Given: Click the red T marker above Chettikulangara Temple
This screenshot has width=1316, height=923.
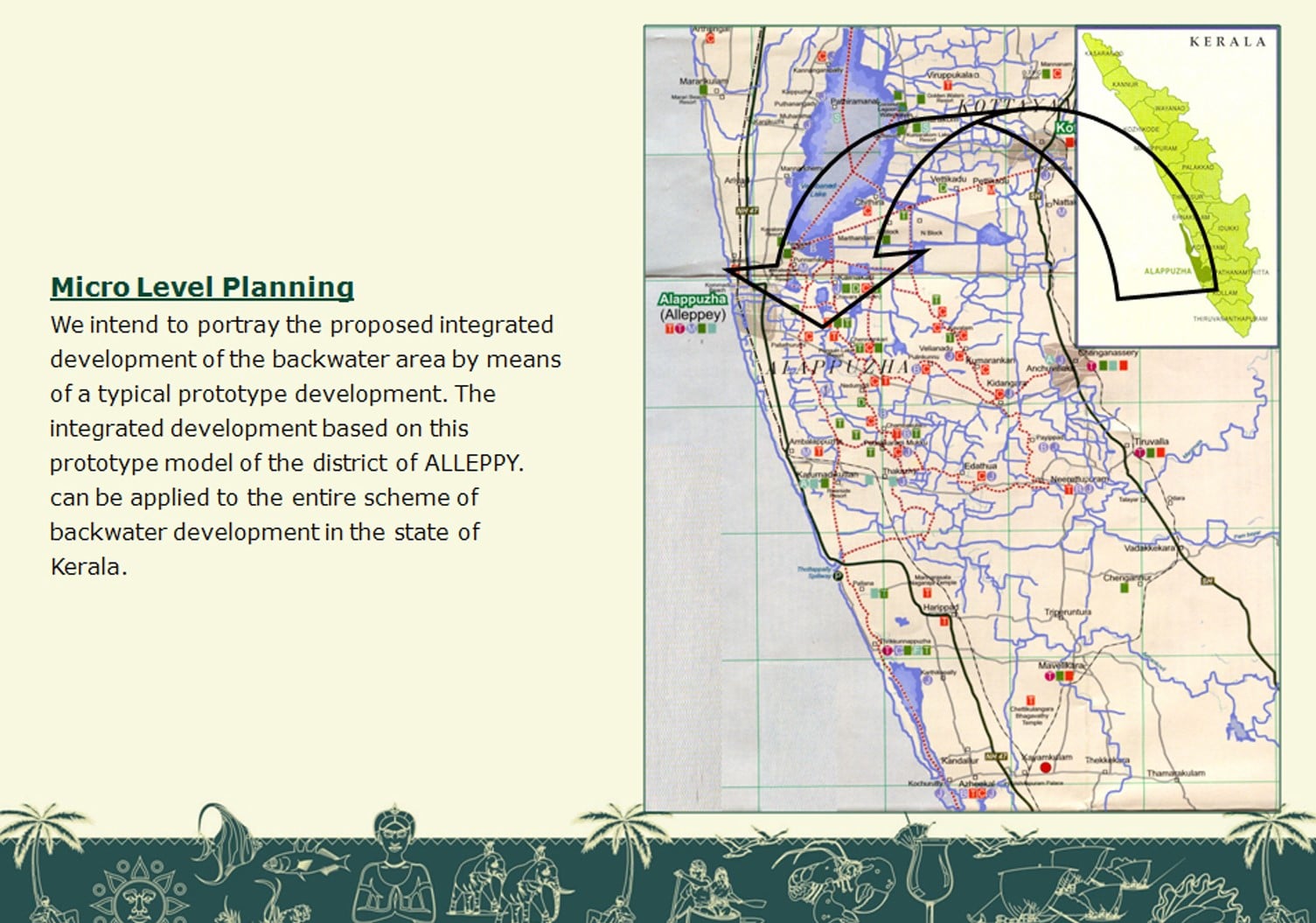Looking at the screenshot, I should point(1030,700).
